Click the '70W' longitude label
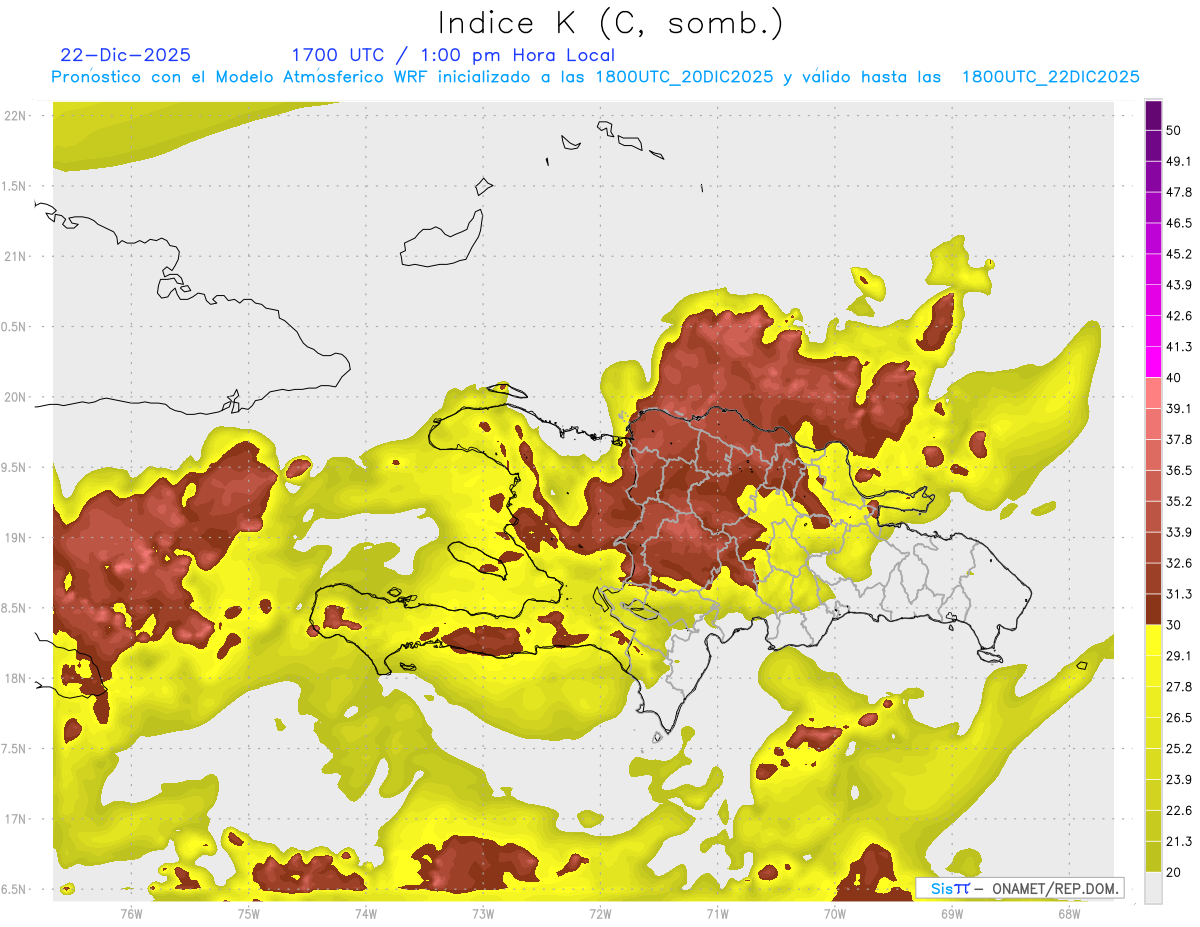 tap(834, 913)
